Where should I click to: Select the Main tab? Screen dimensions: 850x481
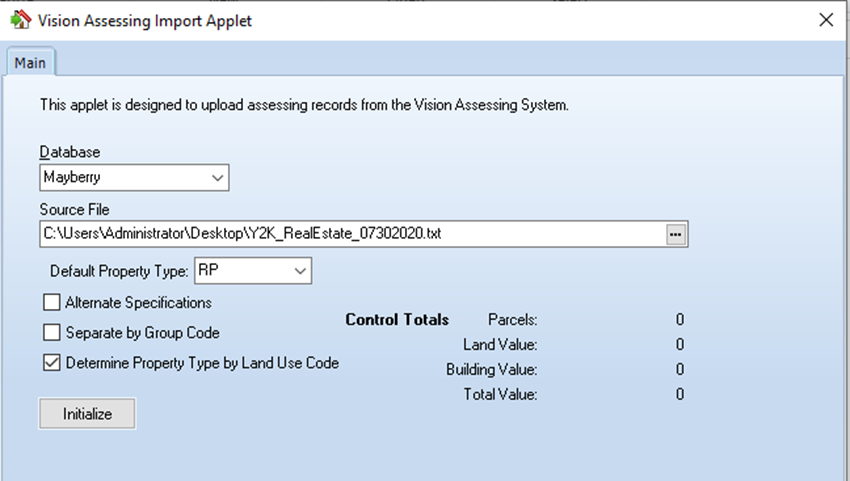(30, 63)
